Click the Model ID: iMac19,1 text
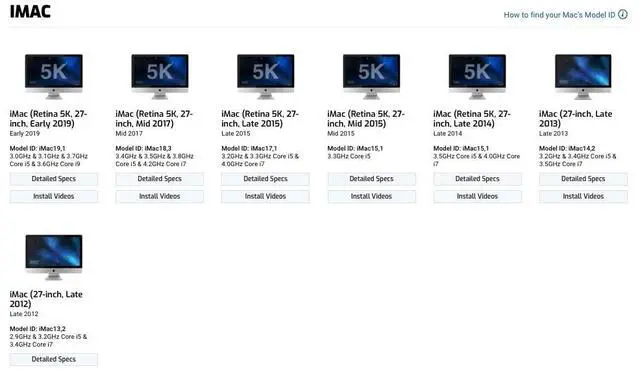 (38, 148)
